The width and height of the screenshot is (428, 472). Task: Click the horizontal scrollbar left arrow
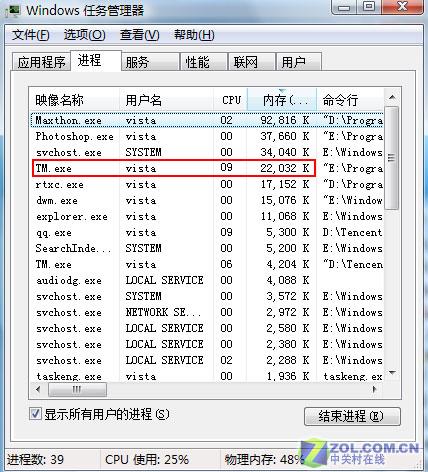[38, 389]
